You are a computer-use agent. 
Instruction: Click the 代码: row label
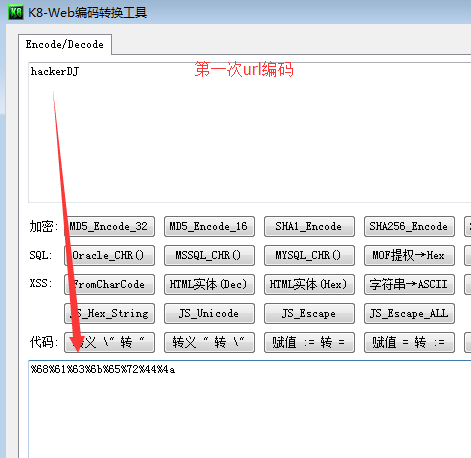pos(44,342)
